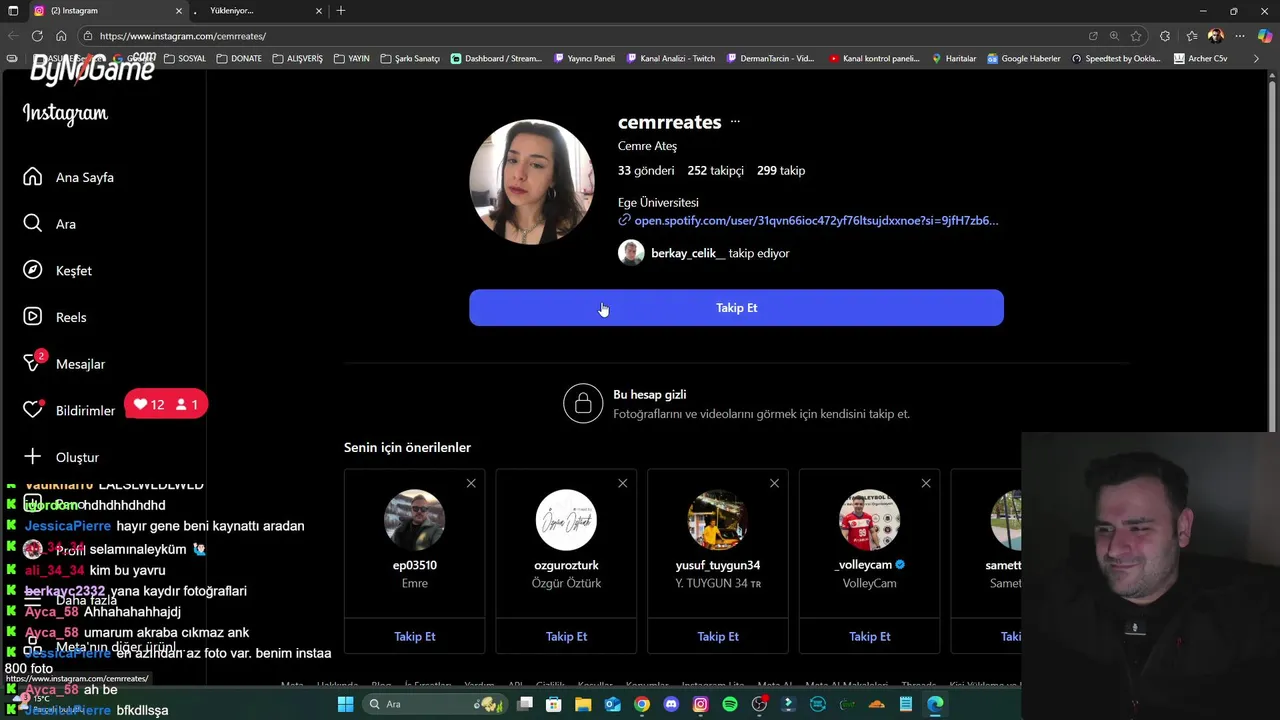Open browser extensions puzzle icon
Image resolution: width=1280 pixels, height=720 pixels.
click(x=1165, y=36)
